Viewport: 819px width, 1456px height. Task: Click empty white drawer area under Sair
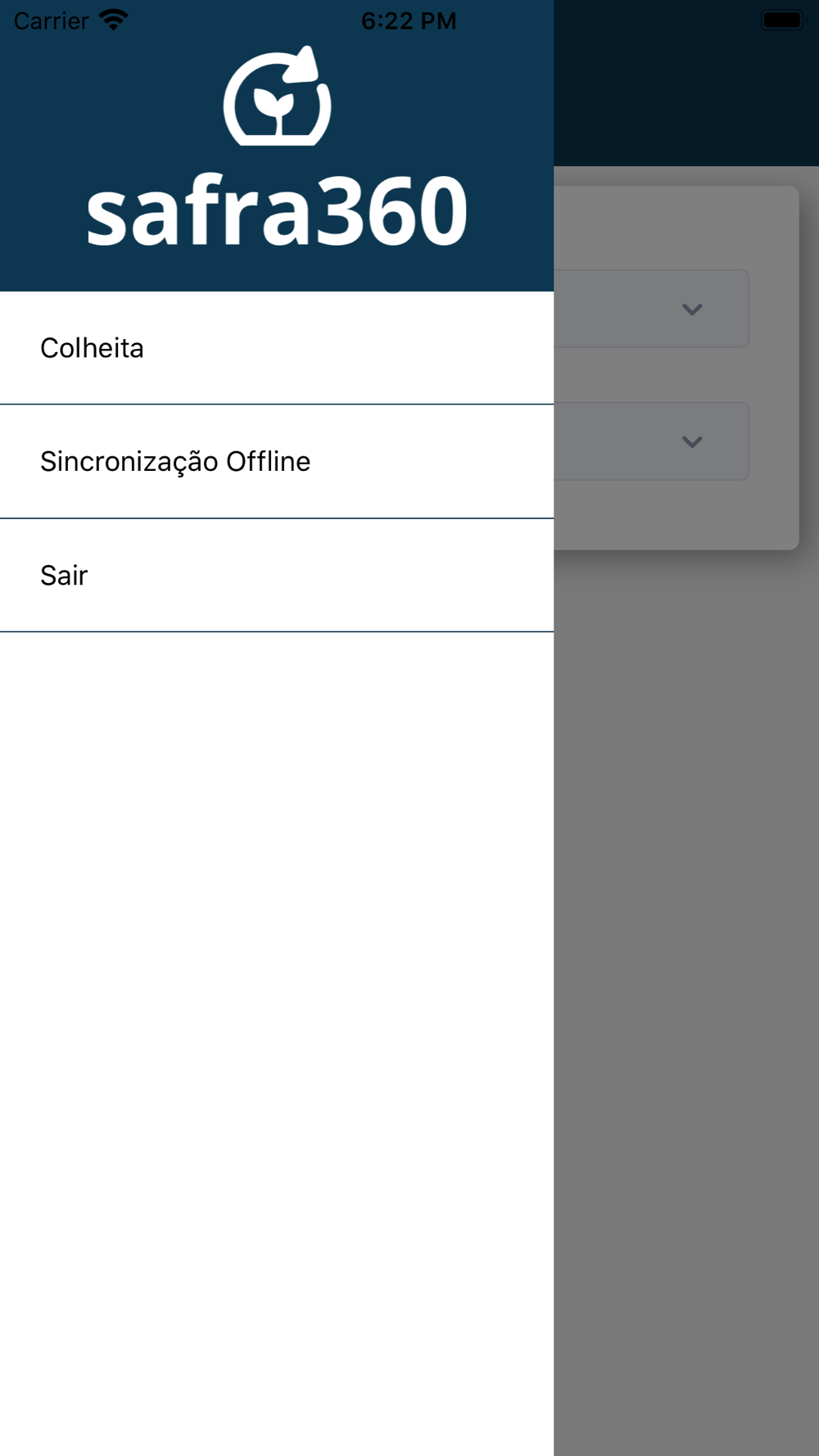pyautogui.click(x=277, y=1040)
